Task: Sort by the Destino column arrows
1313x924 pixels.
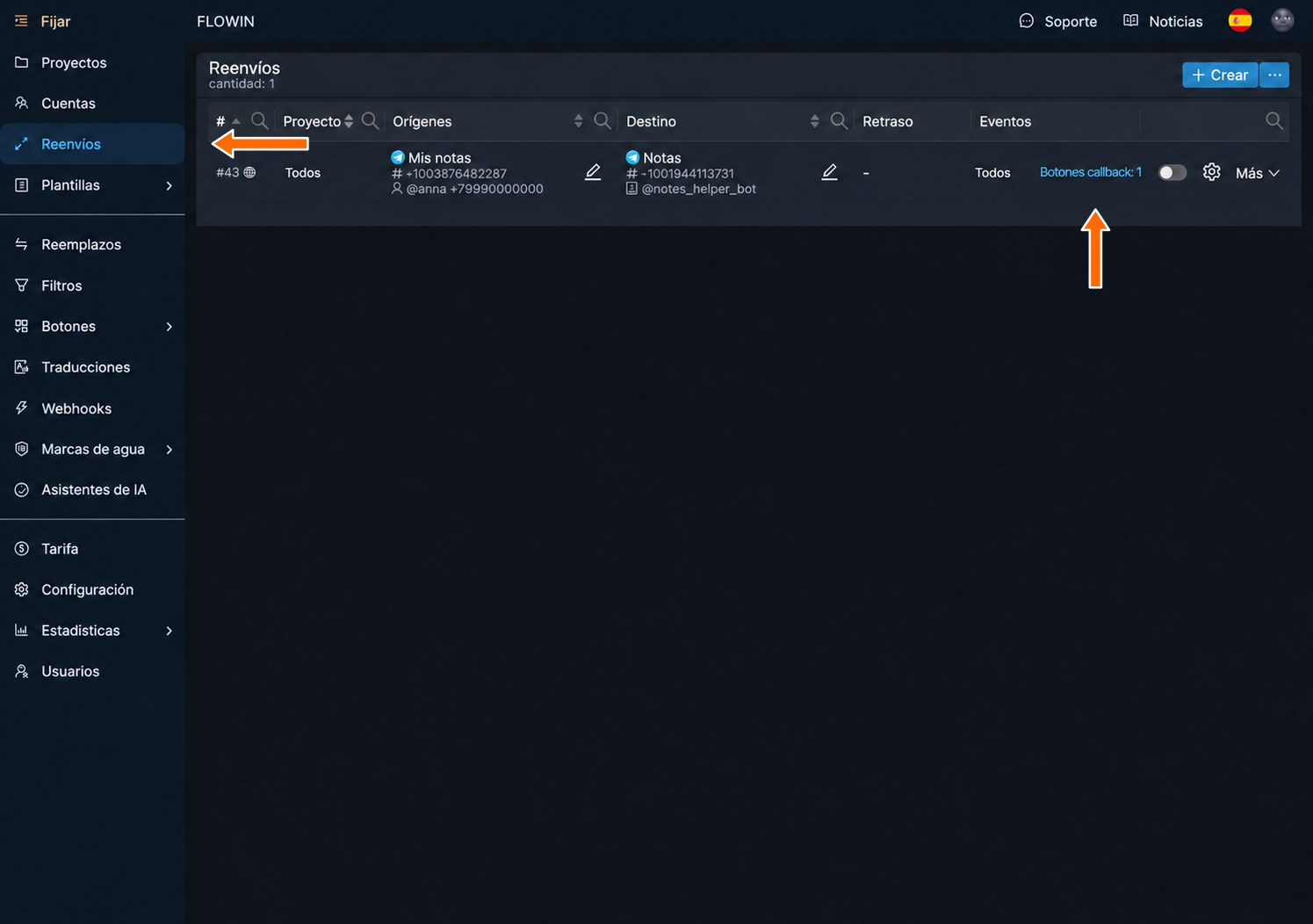Action: point(814,121)
